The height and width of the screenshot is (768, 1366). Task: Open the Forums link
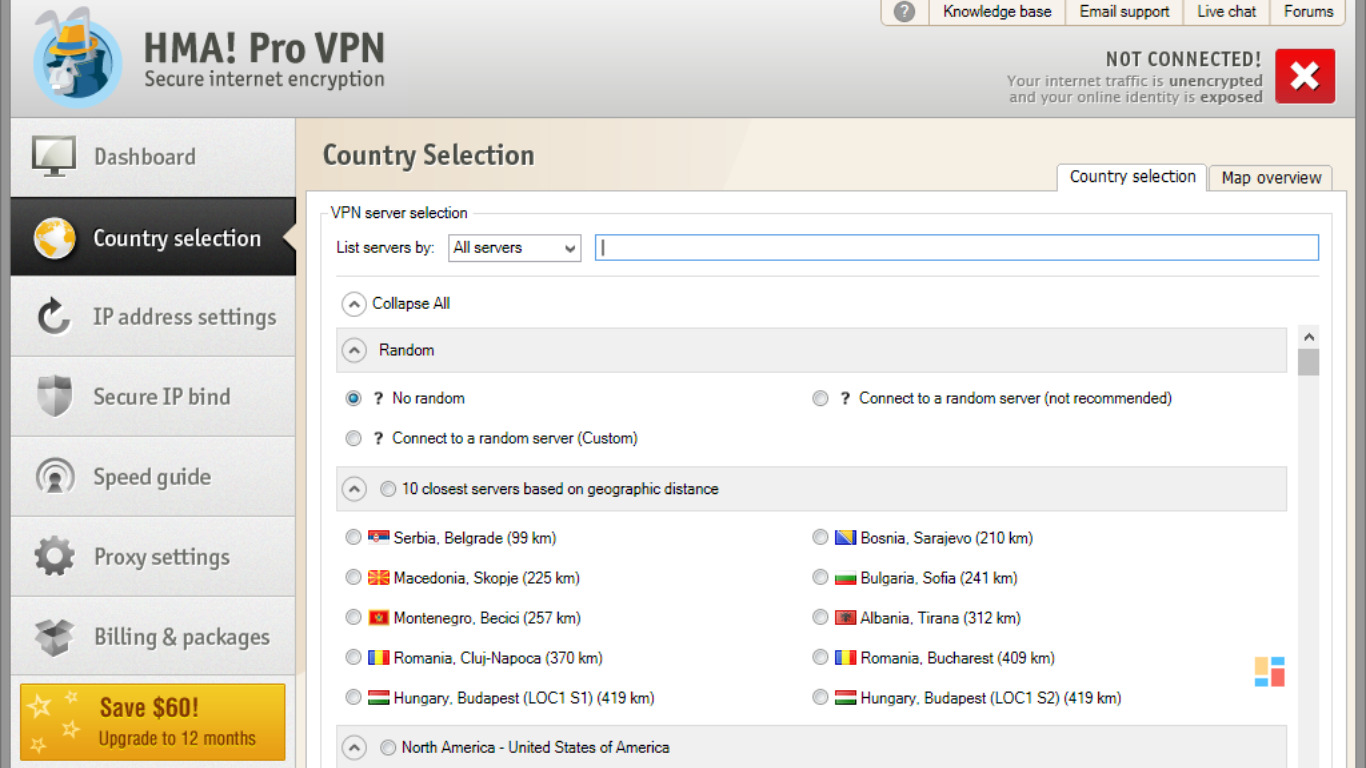click(1308, 12)
